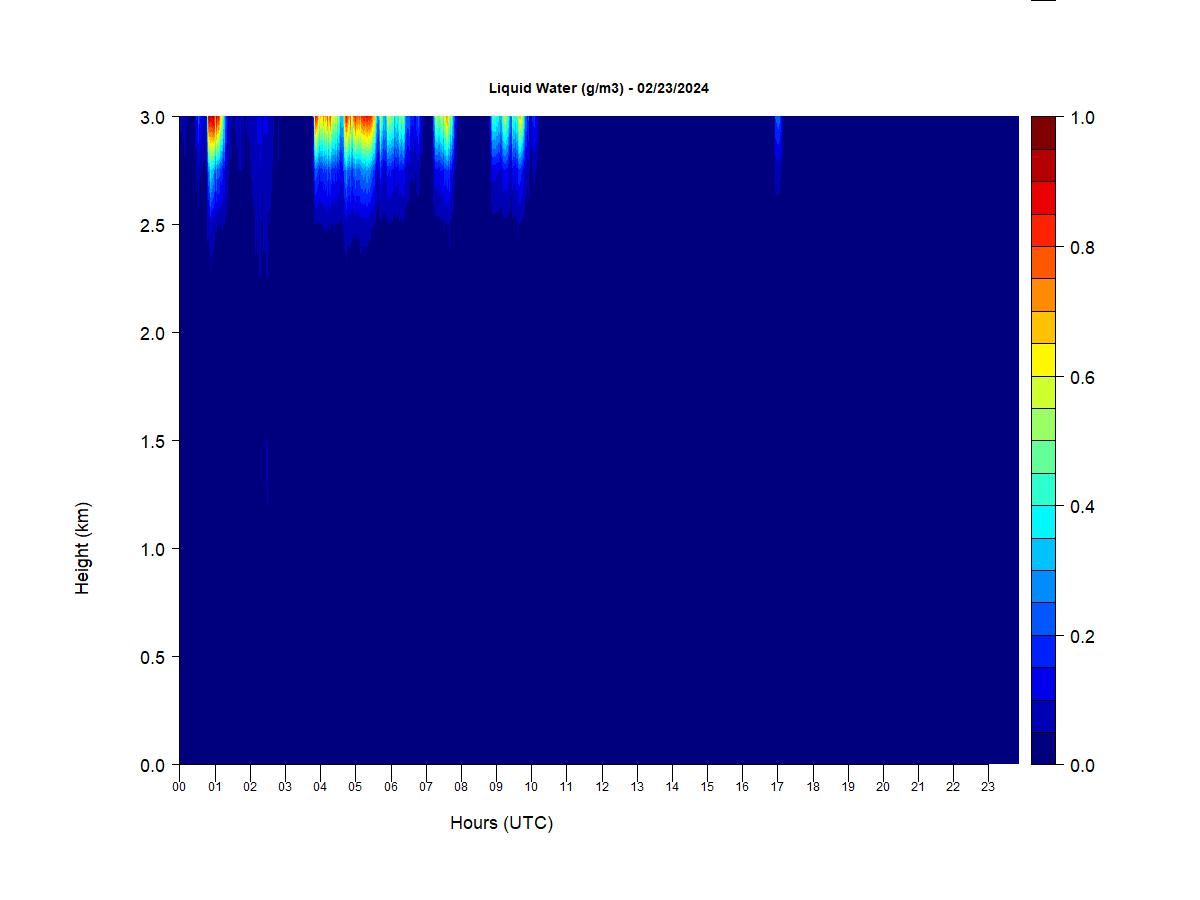Screen dimensions: 1200x900
Task: Click the '3.0' height tick label
Action: (x=153, y=117)
